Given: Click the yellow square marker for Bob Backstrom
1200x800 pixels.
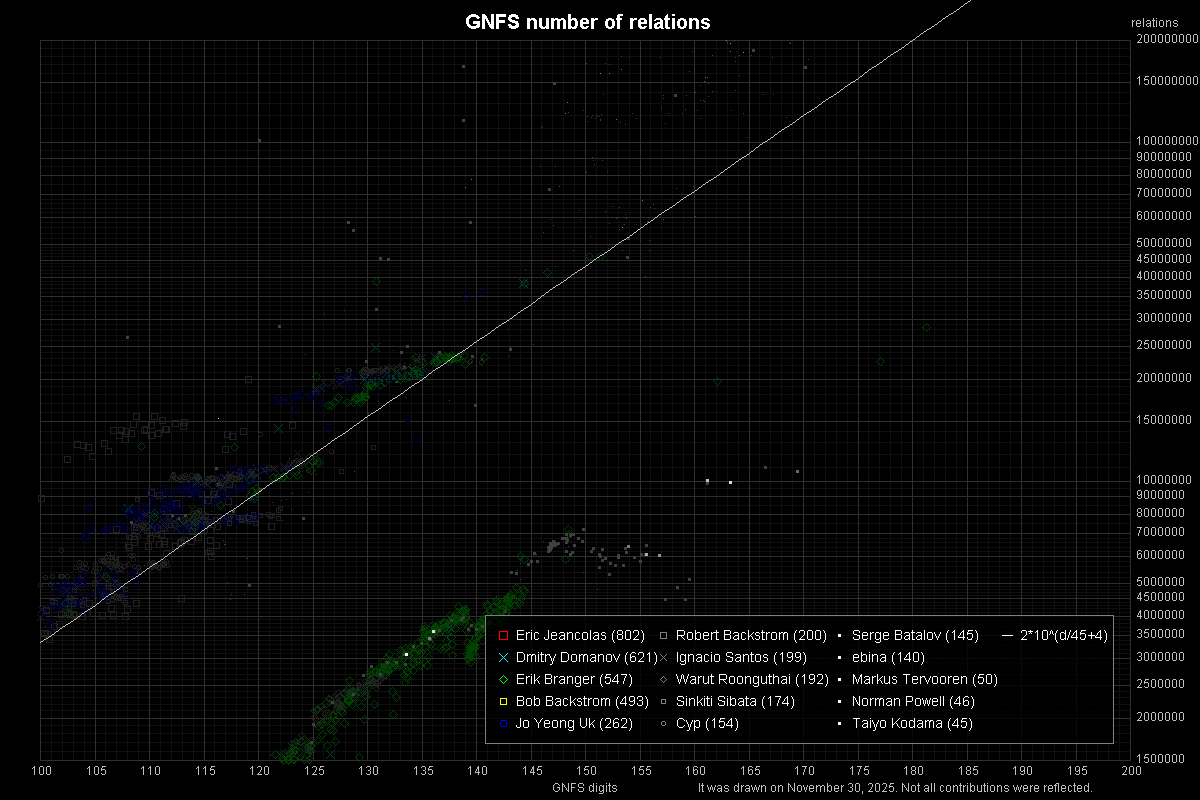Looking at the screenshot, I should click(503, 702).
